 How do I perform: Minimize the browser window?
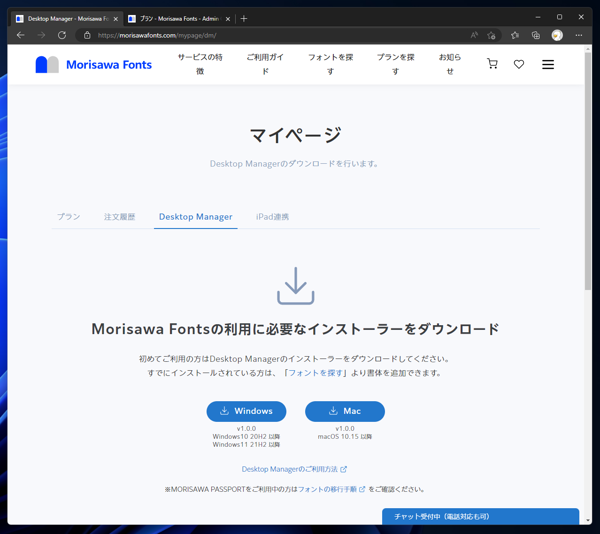[x=538, y=17]
